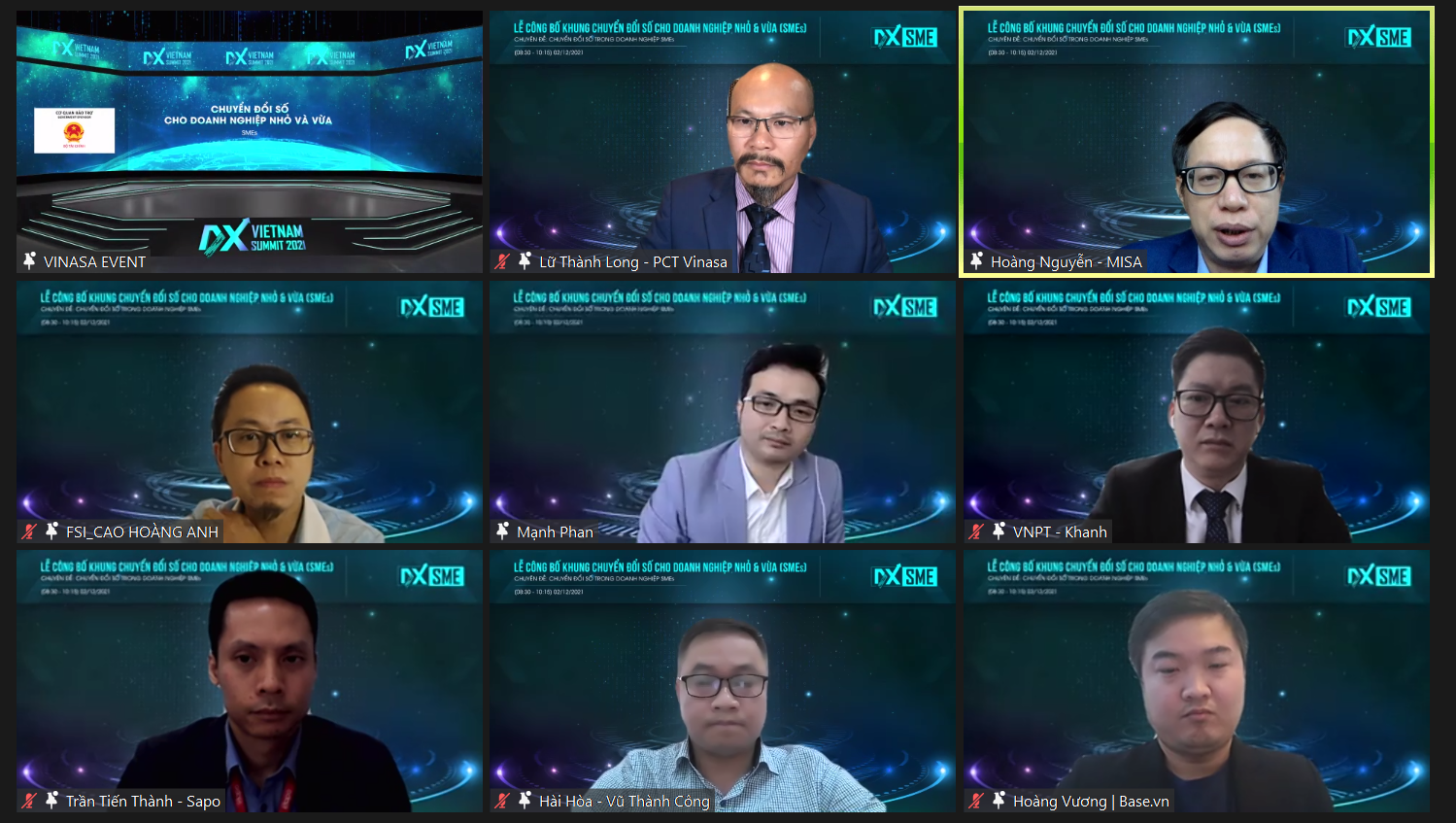Click the Trần Tiến Thành - Sapo name label

coord(143,801)
